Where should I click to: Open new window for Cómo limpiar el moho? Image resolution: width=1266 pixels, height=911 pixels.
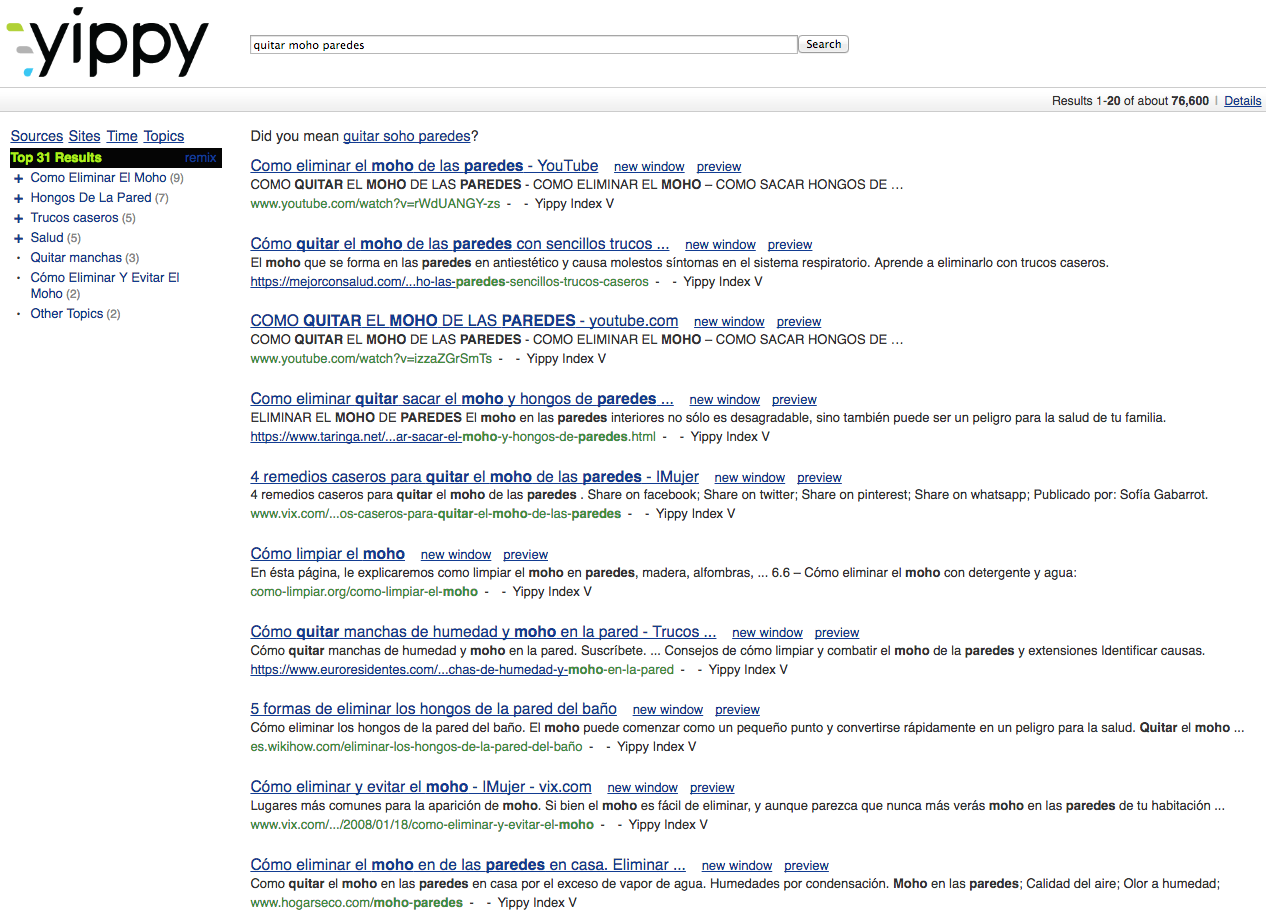point(456,555)
